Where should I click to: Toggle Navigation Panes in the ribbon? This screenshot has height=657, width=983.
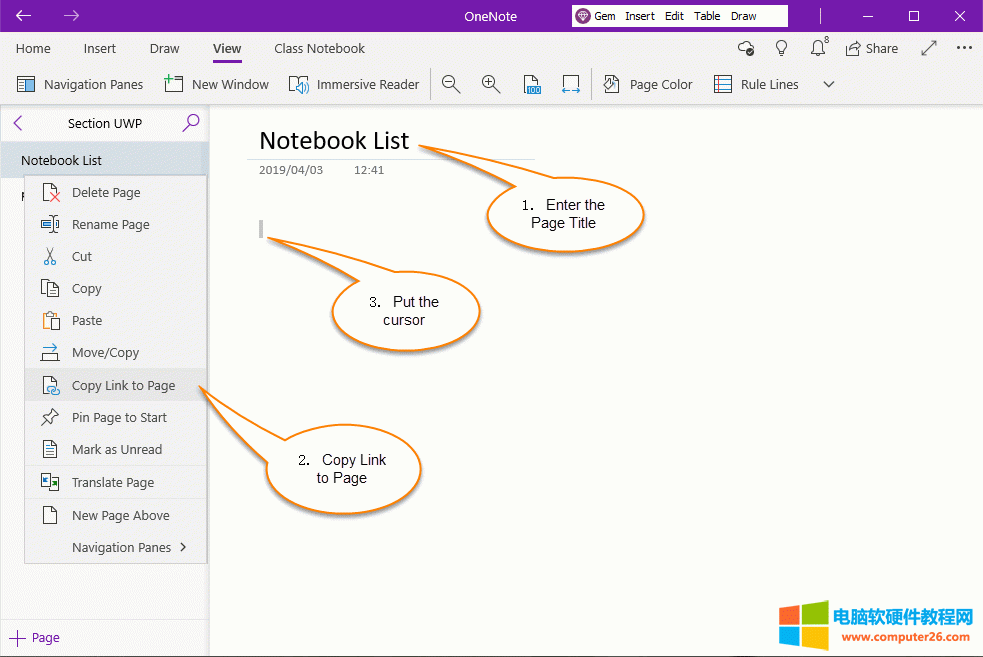coord(80,85)
